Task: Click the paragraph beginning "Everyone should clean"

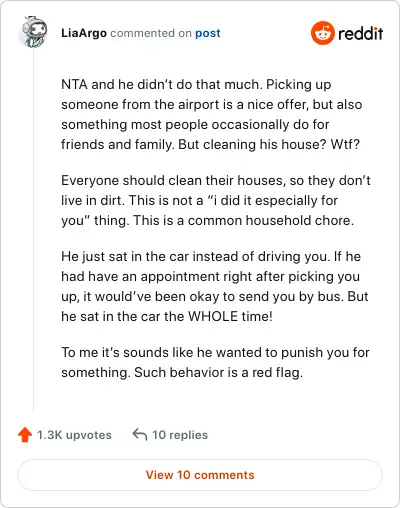Action: coord(216,200)
